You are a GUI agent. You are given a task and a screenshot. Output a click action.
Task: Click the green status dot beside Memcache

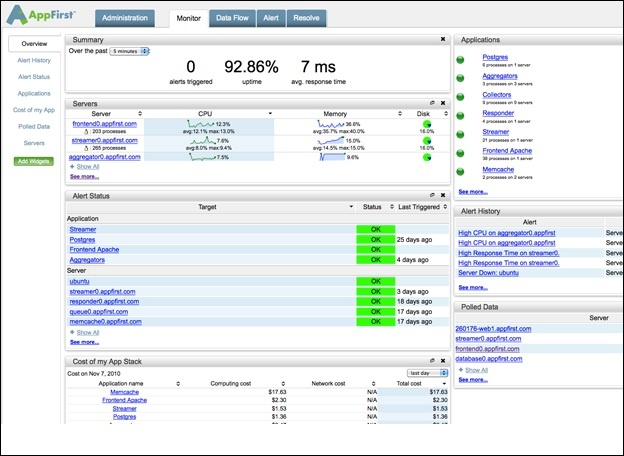click(460, 171)
